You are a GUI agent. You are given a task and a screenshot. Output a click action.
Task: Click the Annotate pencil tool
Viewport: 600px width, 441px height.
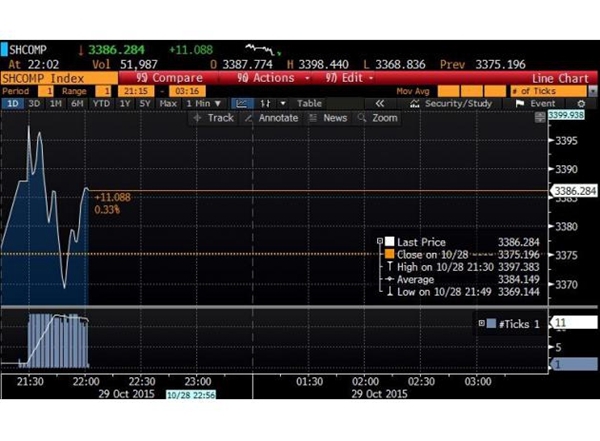[x=271, y=118]
